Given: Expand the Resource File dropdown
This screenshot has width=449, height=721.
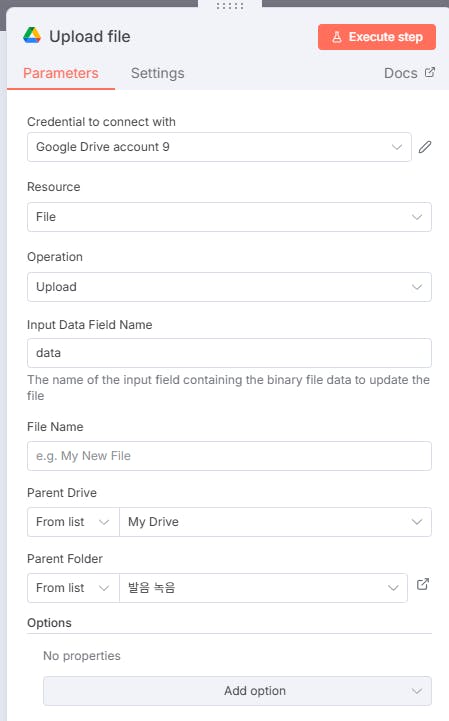Looking at the screenshot, I should [x=229, y=217].
